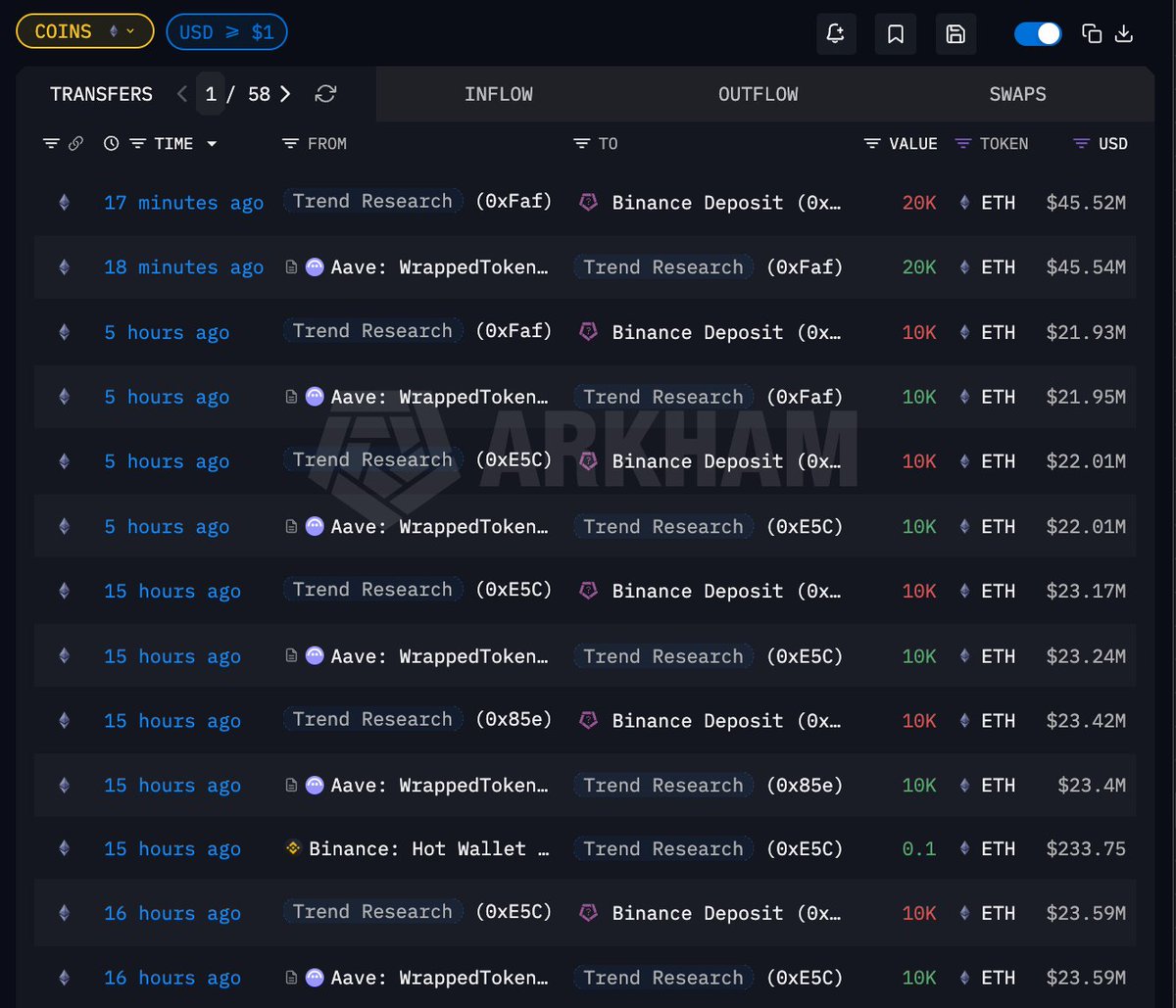This screenshot has height=1008, width=1176.
Task: Open the COINS filter dropdown
Action: 84,32
